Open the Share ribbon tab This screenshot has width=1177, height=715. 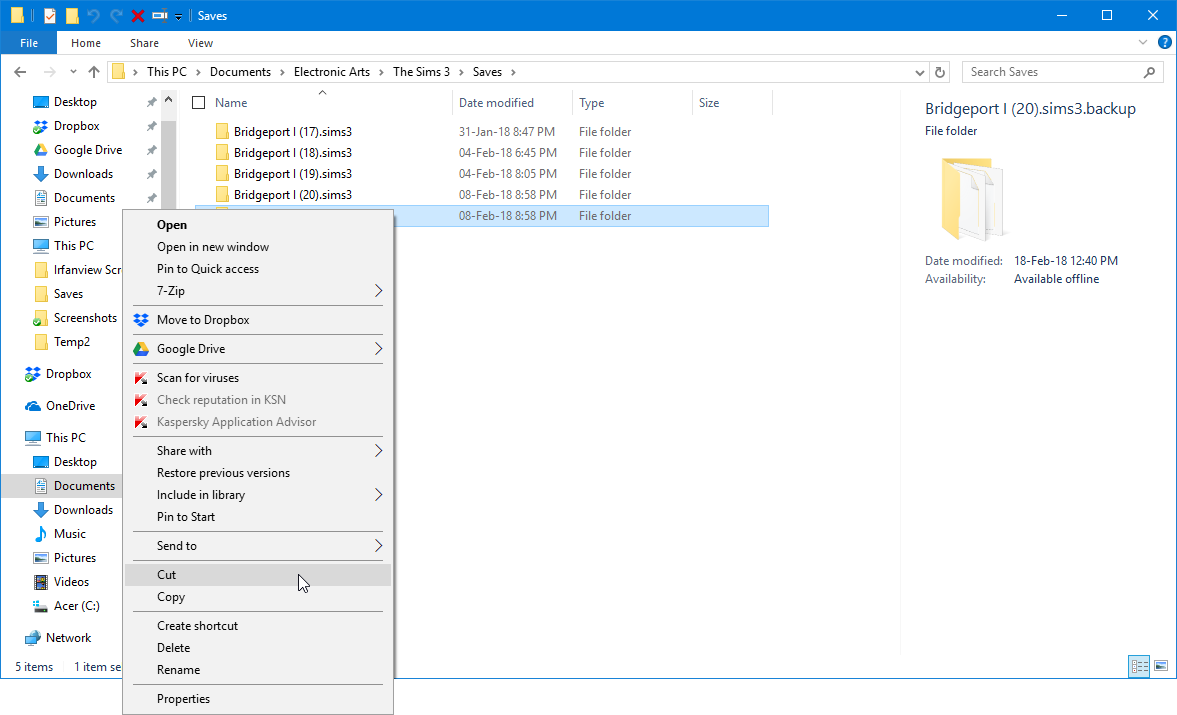144,43
